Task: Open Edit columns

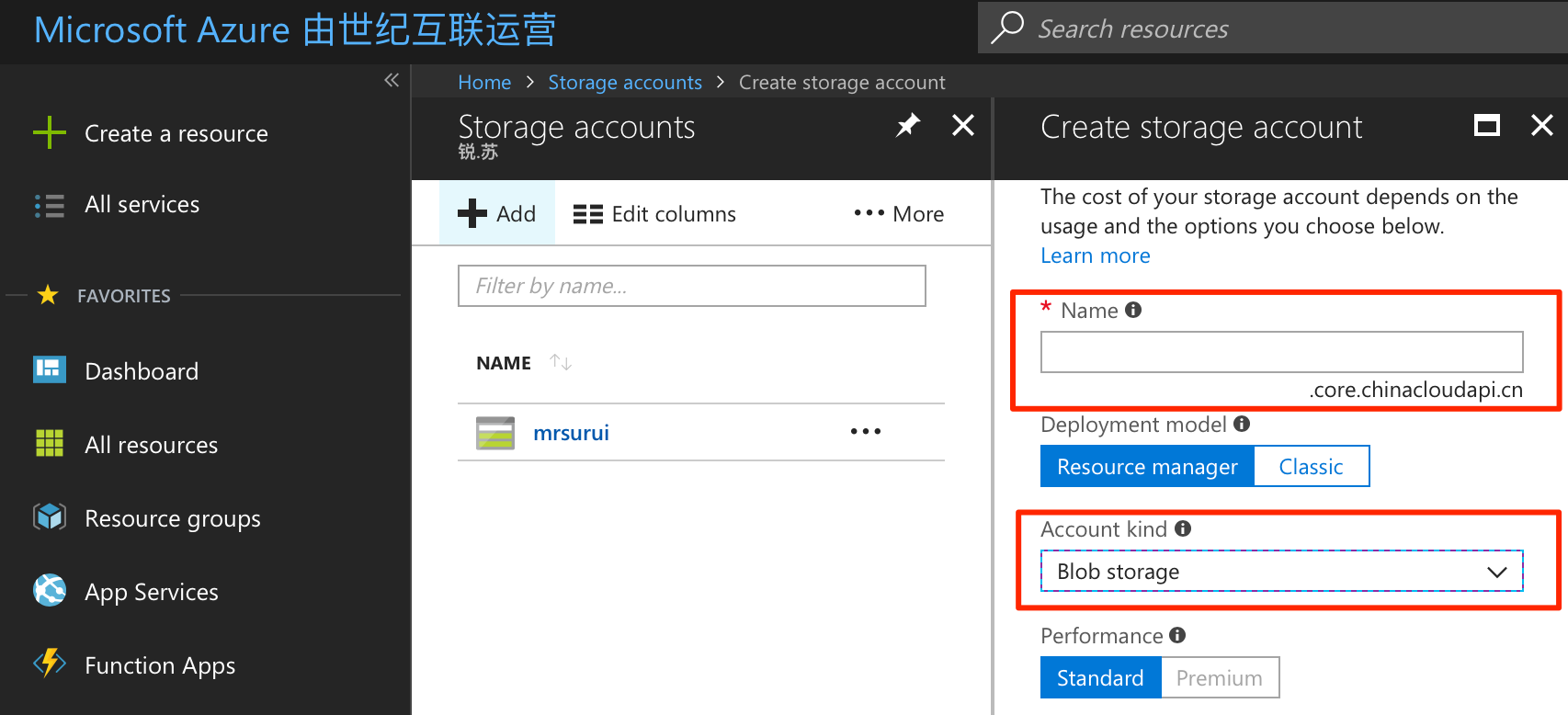Action: pyautogui.click(x=654, y=214)
